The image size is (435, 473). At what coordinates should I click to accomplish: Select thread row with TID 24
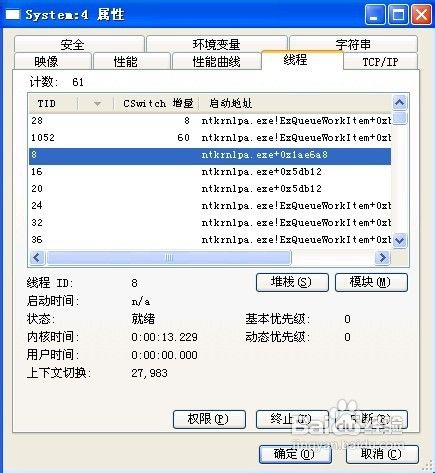(210, 206)
